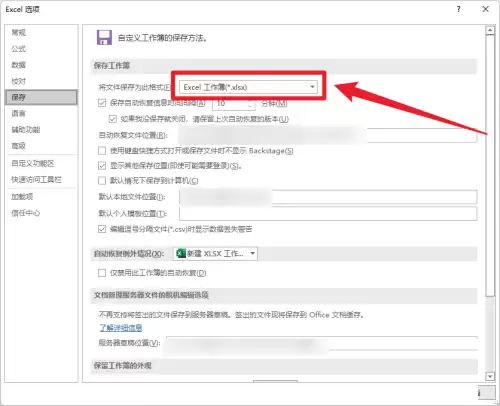
Task: Select the 数据 category in sidebar
Action: click(x=19, y=65)
